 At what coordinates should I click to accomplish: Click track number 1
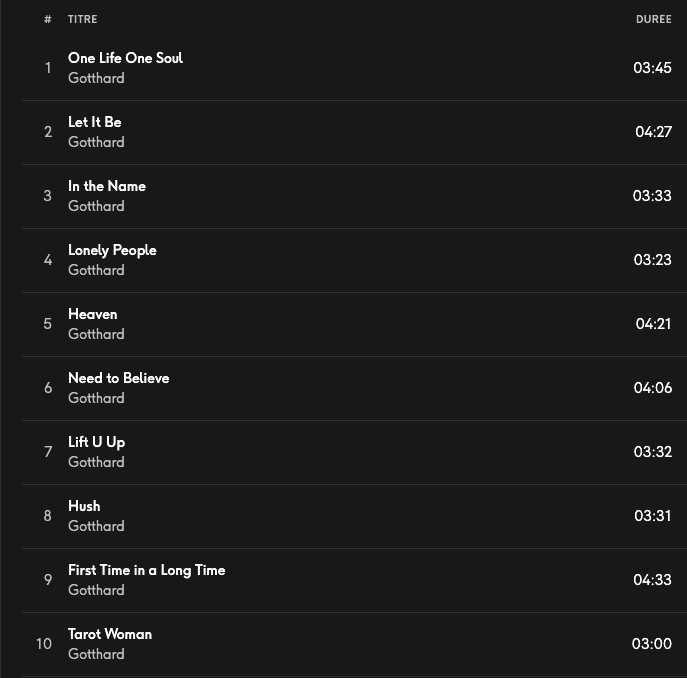tap(47, 68)
